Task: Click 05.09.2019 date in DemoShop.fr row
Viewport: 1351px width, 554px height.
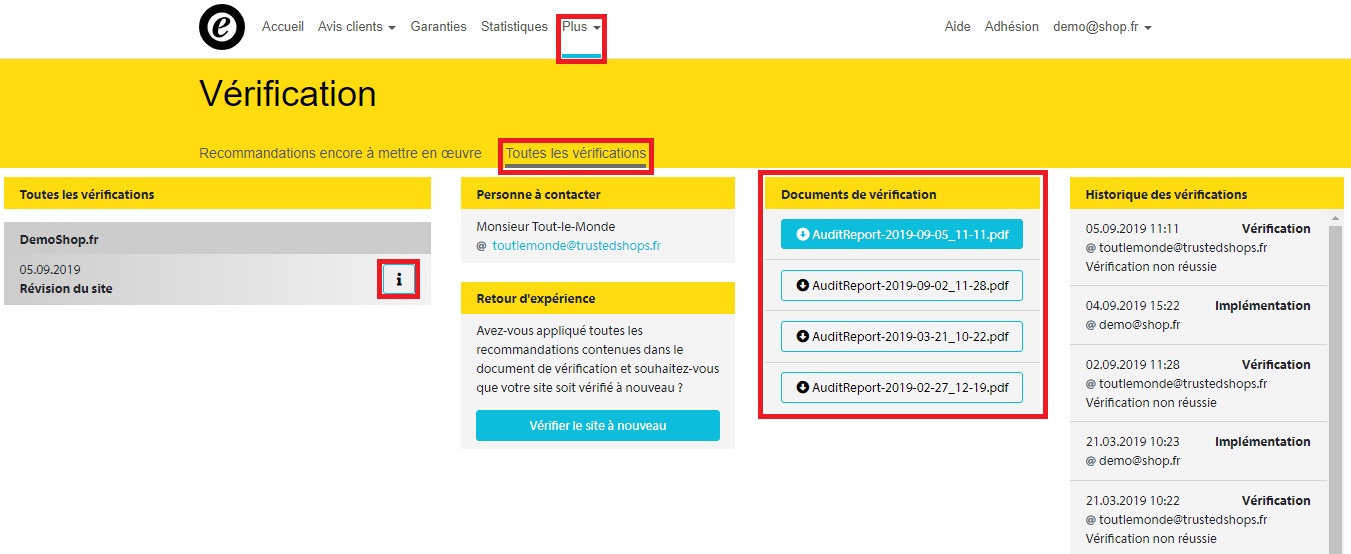Action: tap(50, 270)
